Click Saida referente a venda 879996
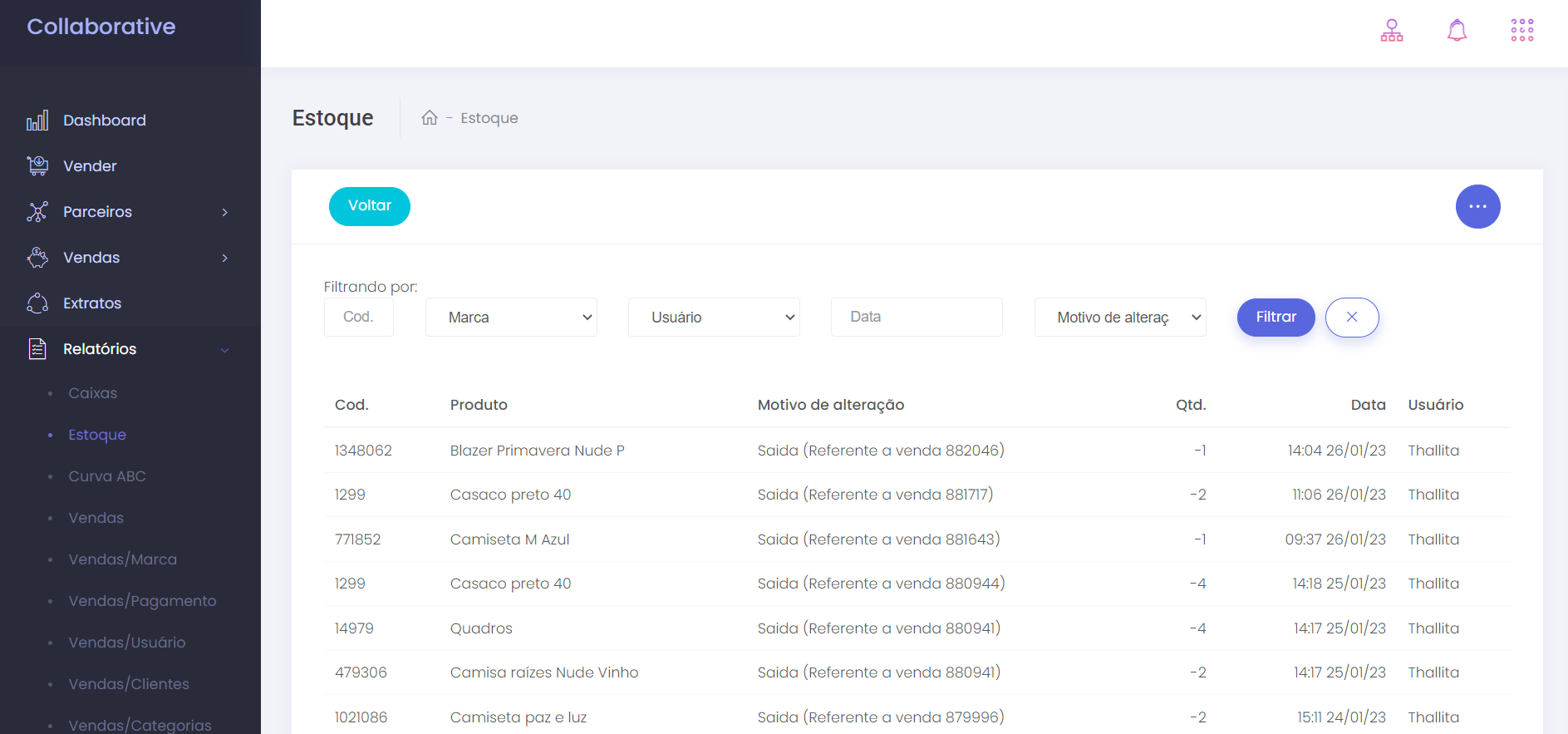Image resolution: width=1568 pixels, height=734 pixels. pos(881,717)
